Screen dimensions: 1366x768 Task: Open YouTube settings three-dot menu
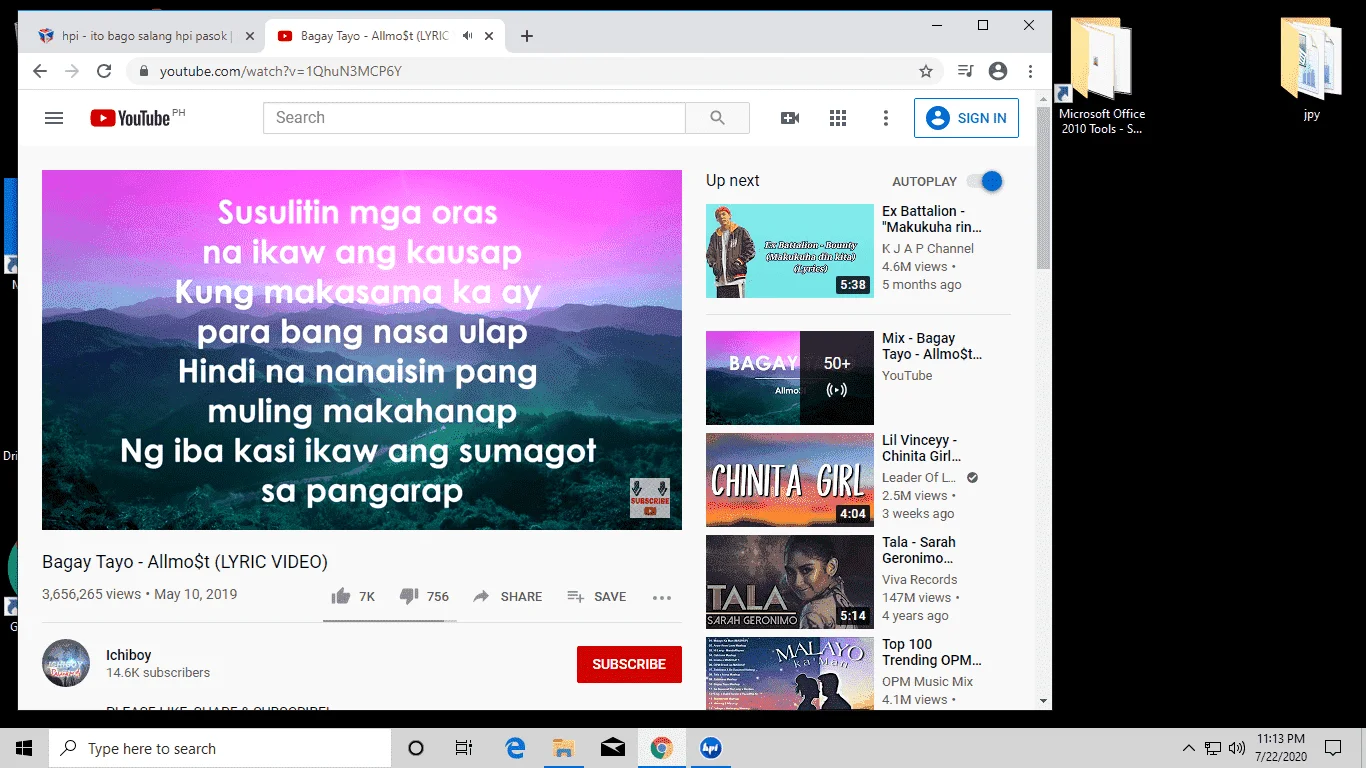coord(885,118)
